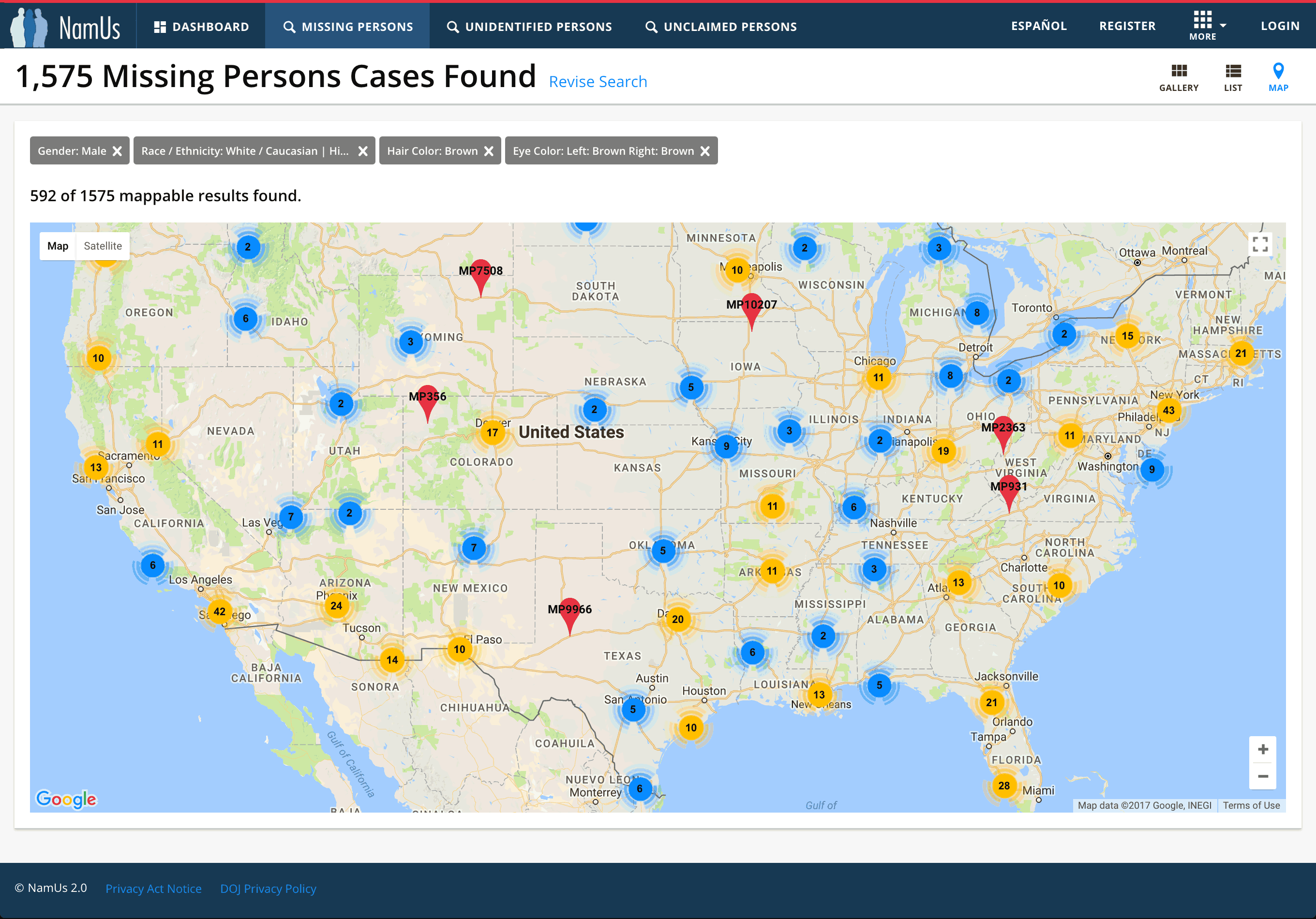
Task: Click the 13 cluster near San Francisco
Action: [x=96, y=468]
